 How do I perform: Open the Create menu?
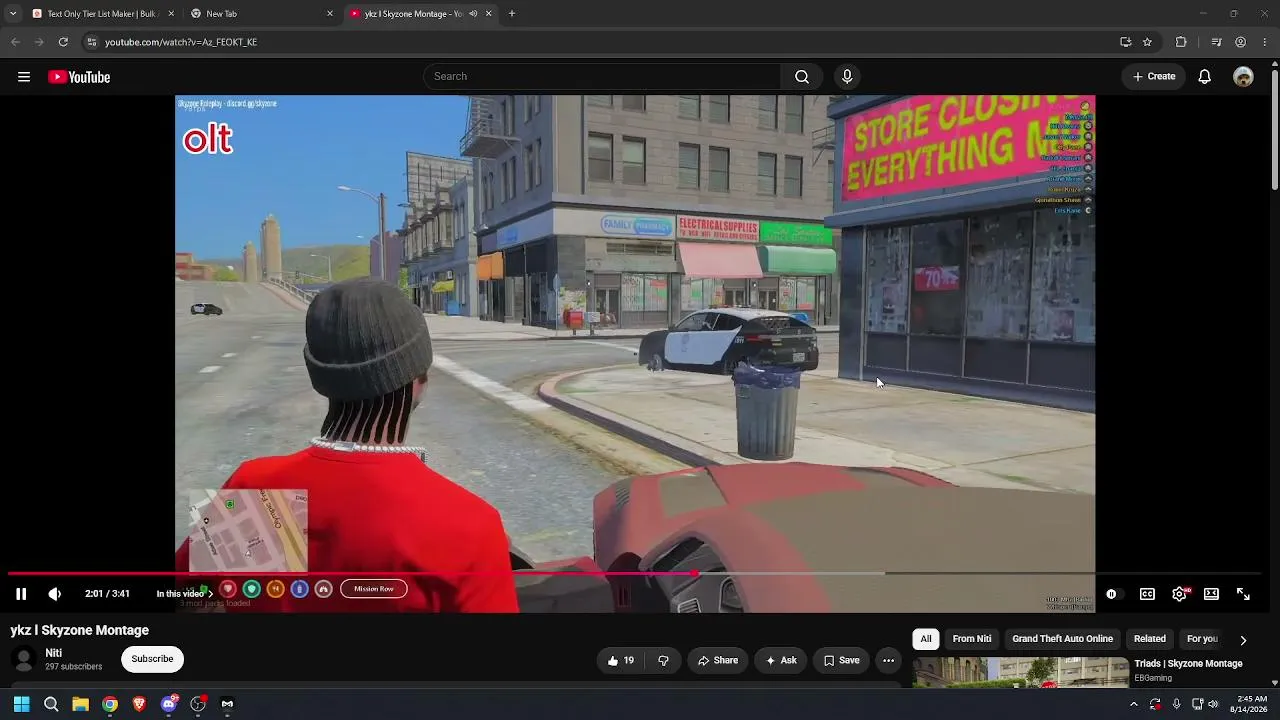(1154, 77)
